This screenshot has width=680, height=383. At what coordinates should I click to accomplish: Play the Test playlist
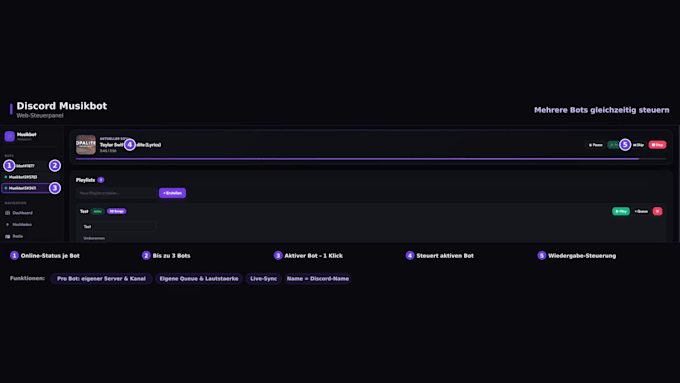click(621, 211)
